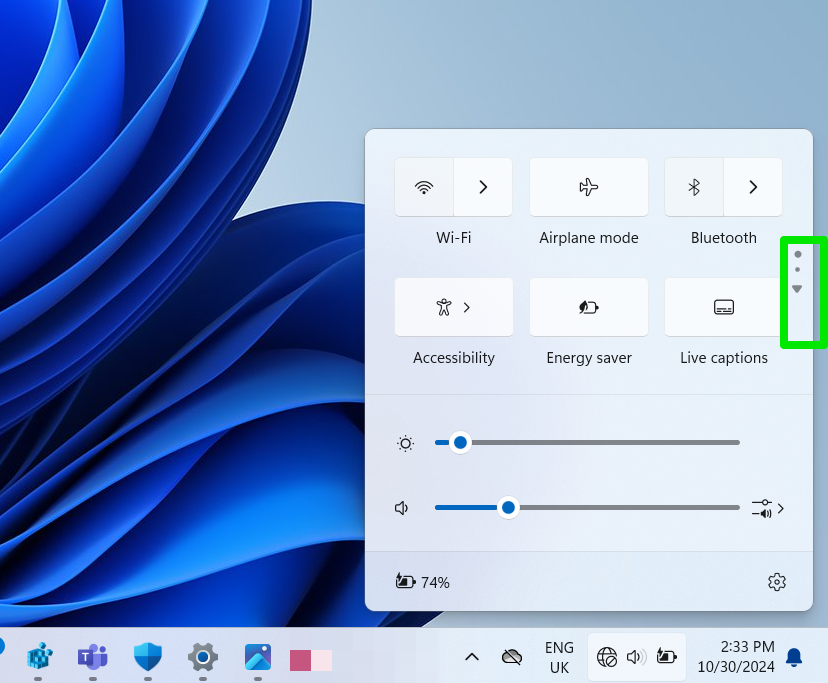This screenshot has height=683, width=828.
Task: Toggle Wi-Fi on or off
Action: point(424,187)
